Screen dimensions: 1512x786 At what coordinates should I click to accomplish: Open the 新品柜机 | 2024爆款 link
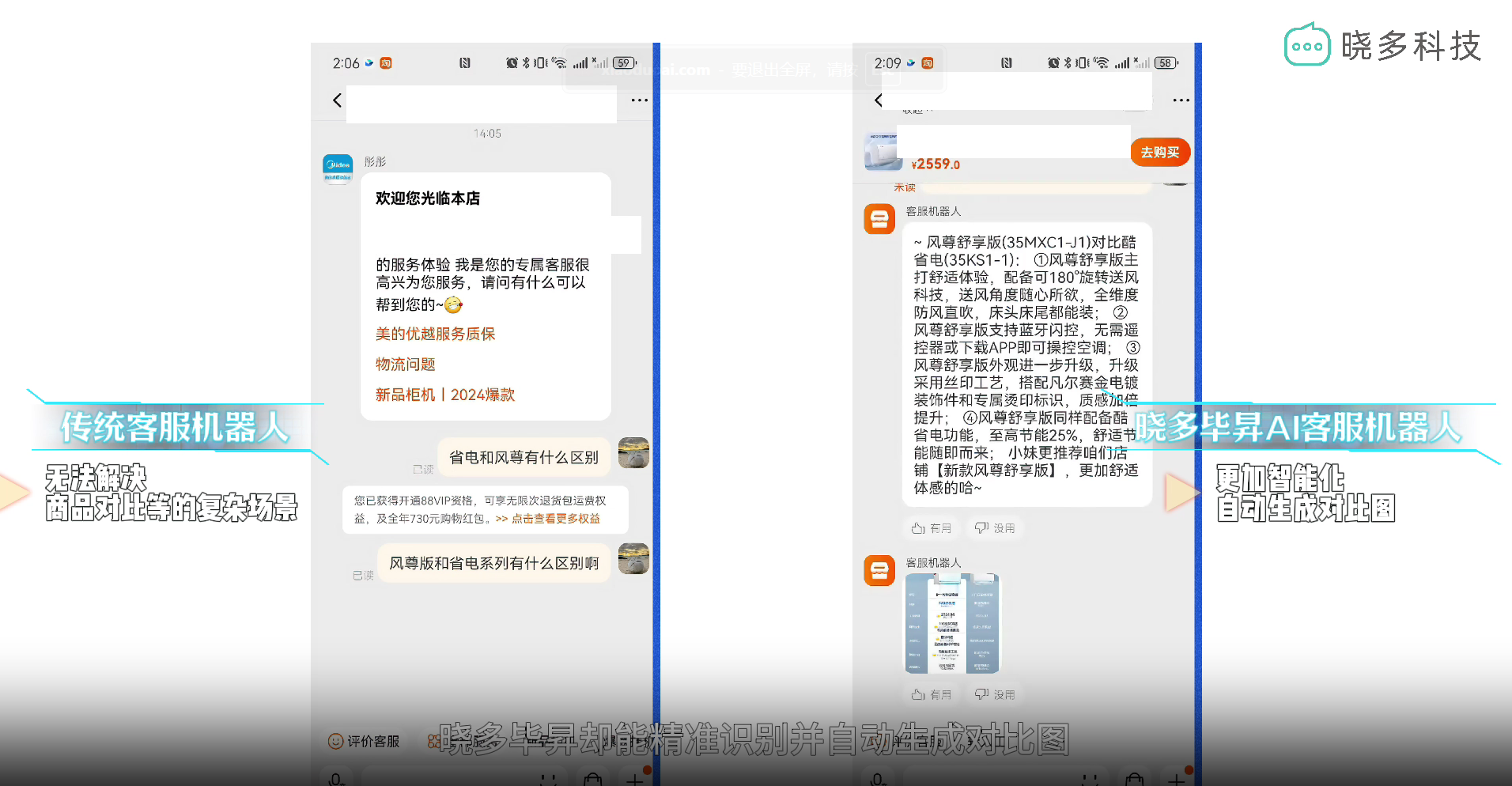(x=444, y=395)
